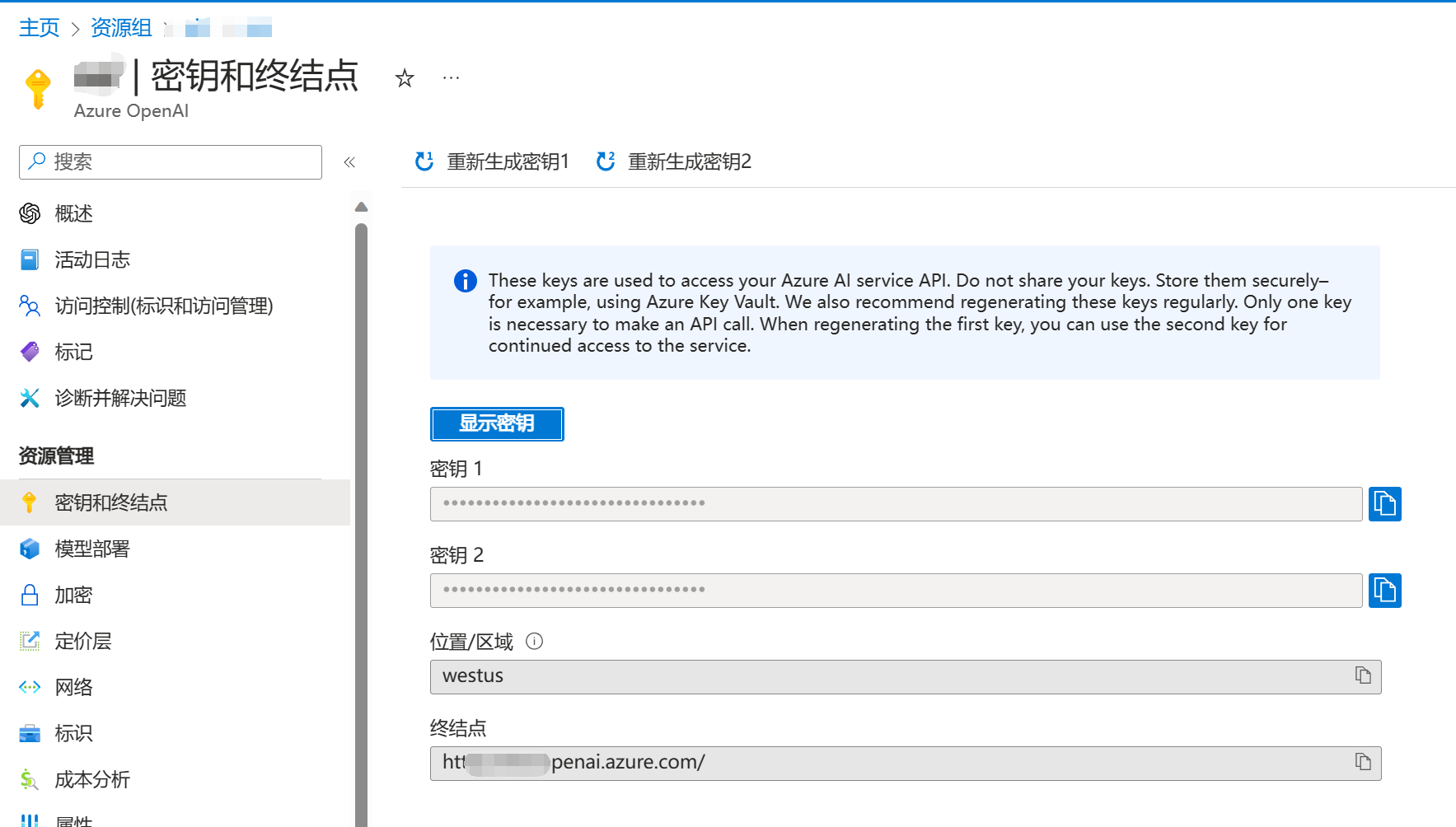Click the 模型部署 cube icon
This screenshot has height=827, width=1456.
point(30,549)
